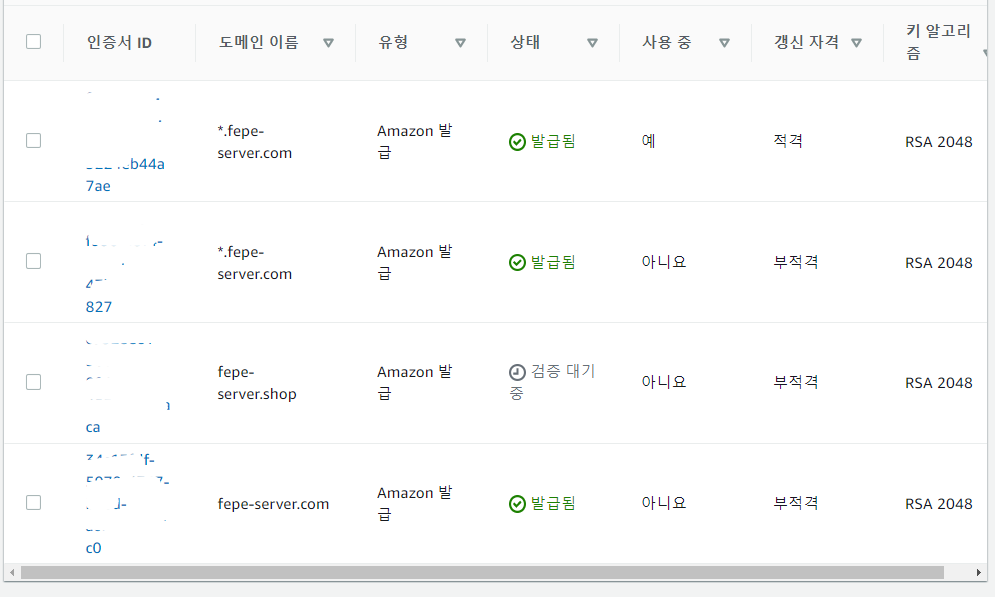
Task: Click the horizontal scrollbar track
Action: coord(482,572)
